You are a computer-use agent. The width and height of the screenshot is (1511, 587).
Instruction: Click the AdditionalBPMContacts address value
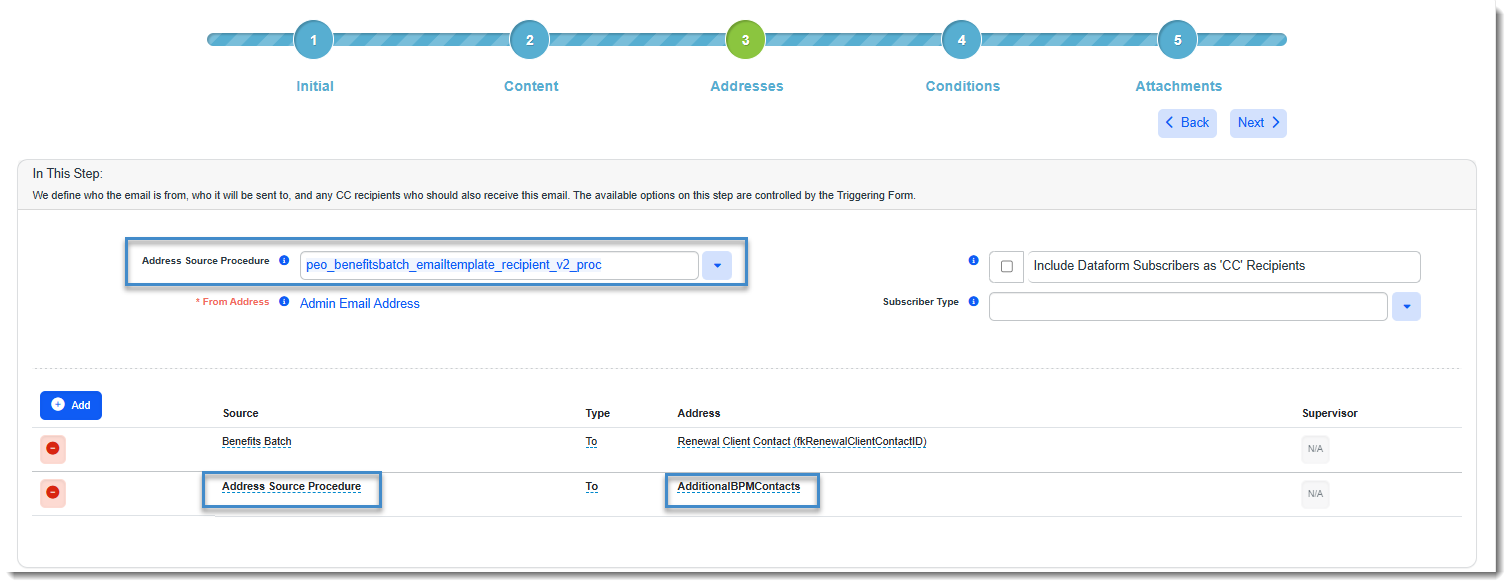click(738, 487)
